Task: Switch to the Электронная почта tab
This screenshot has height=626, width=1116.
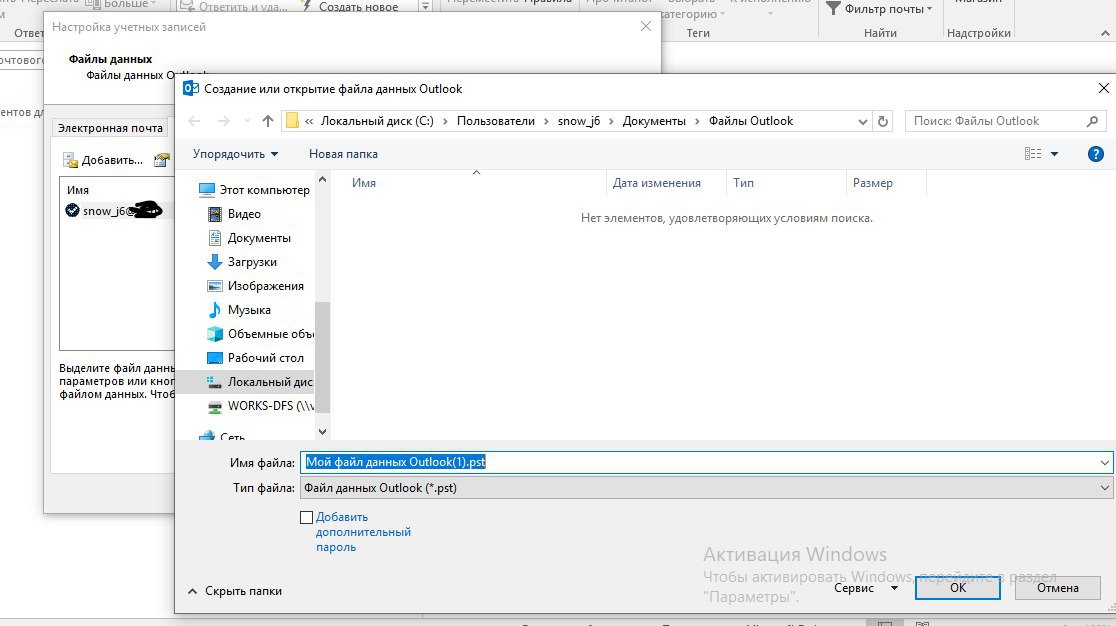Action: coord(110,128)
